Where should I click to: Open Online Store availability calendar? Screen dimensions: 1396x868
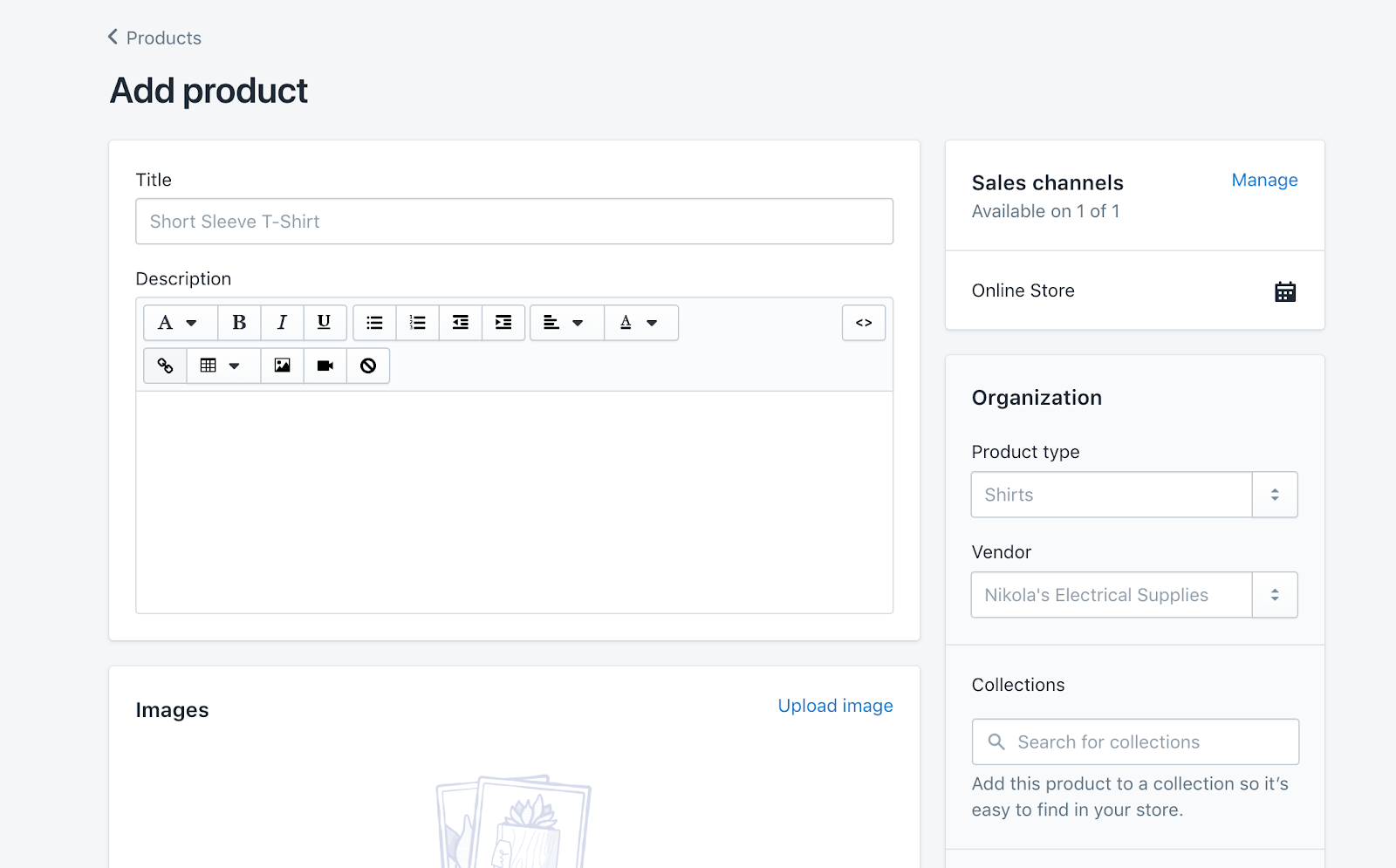point(1284,291)
